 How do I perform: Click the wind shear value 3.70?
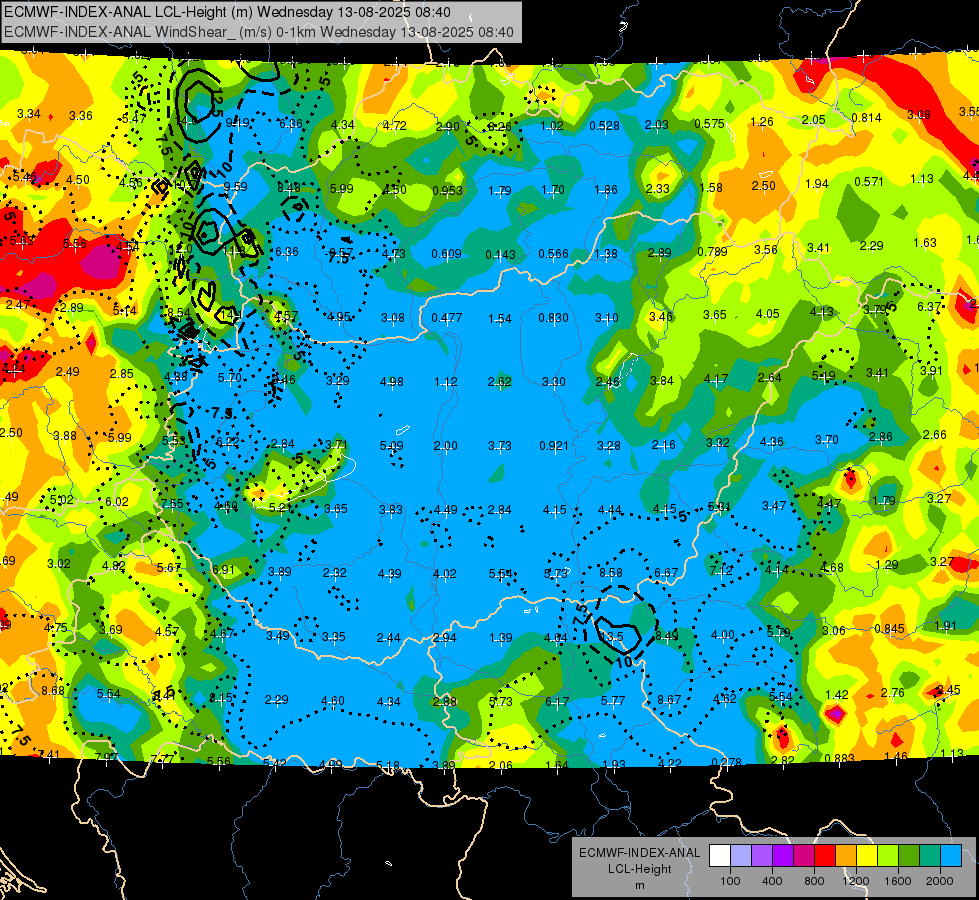[826, 440]
